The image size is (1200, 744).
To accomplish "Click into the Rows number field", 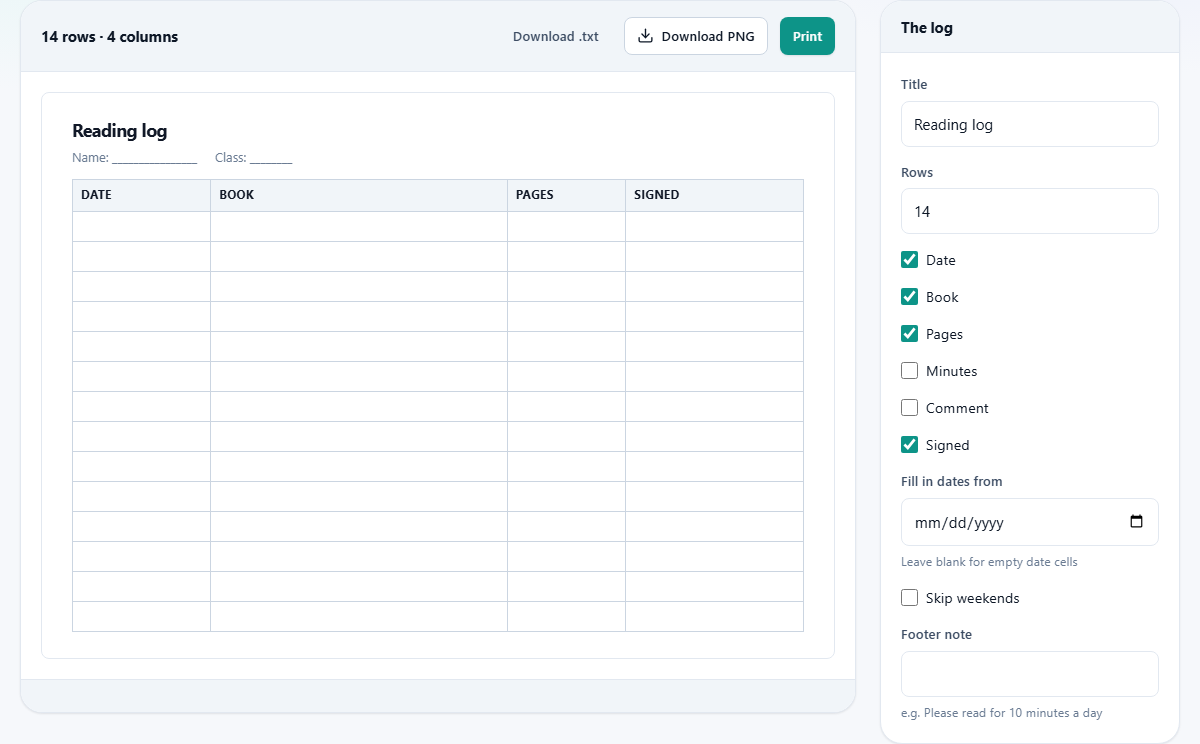I will pos(1030,211).
